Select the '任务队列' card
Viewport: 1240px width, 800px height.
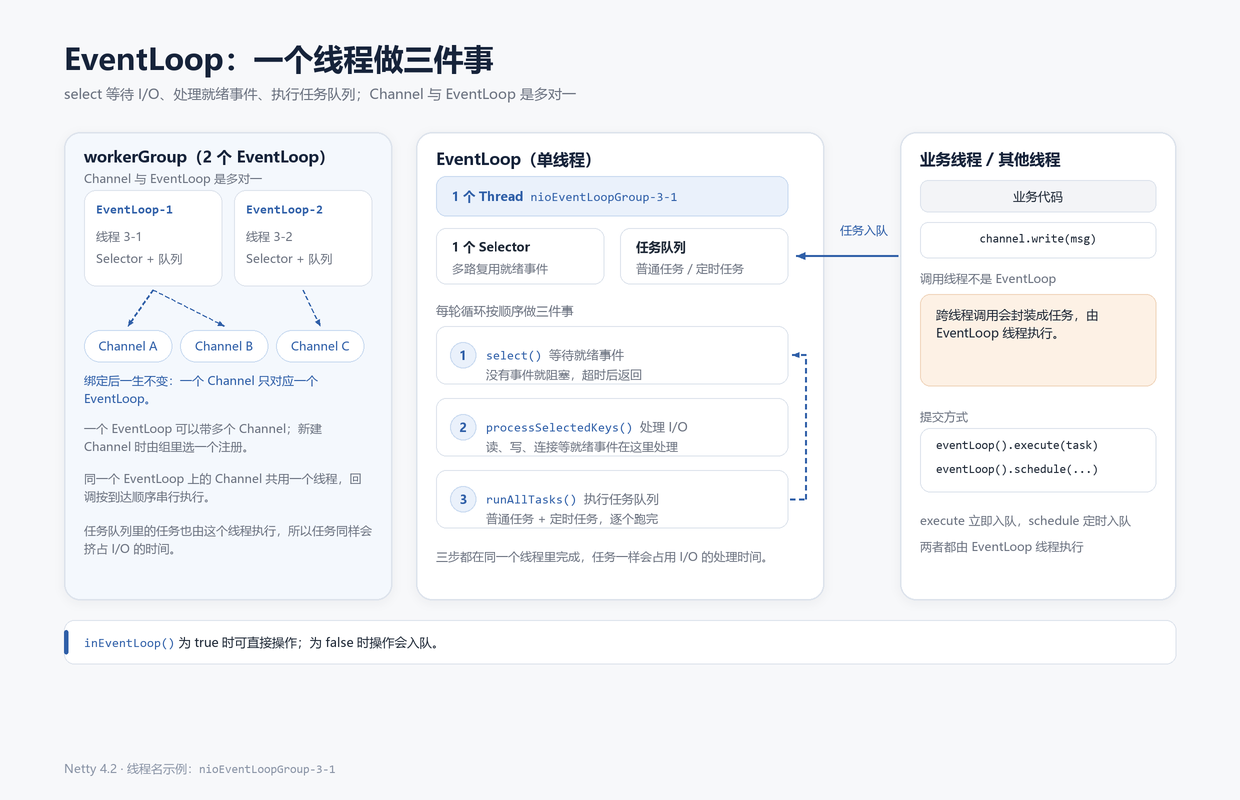(704, 256)
